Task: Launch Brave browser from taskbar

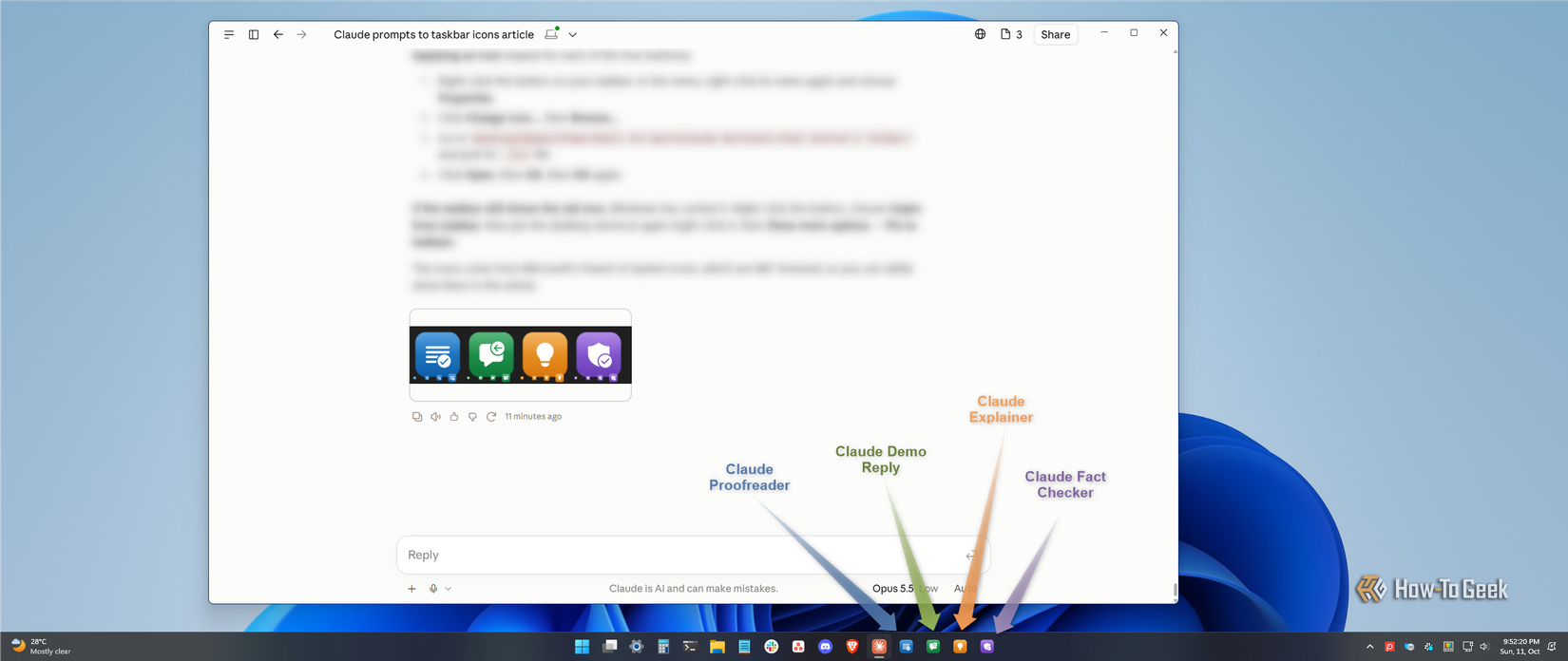Action: coord(852,647)
